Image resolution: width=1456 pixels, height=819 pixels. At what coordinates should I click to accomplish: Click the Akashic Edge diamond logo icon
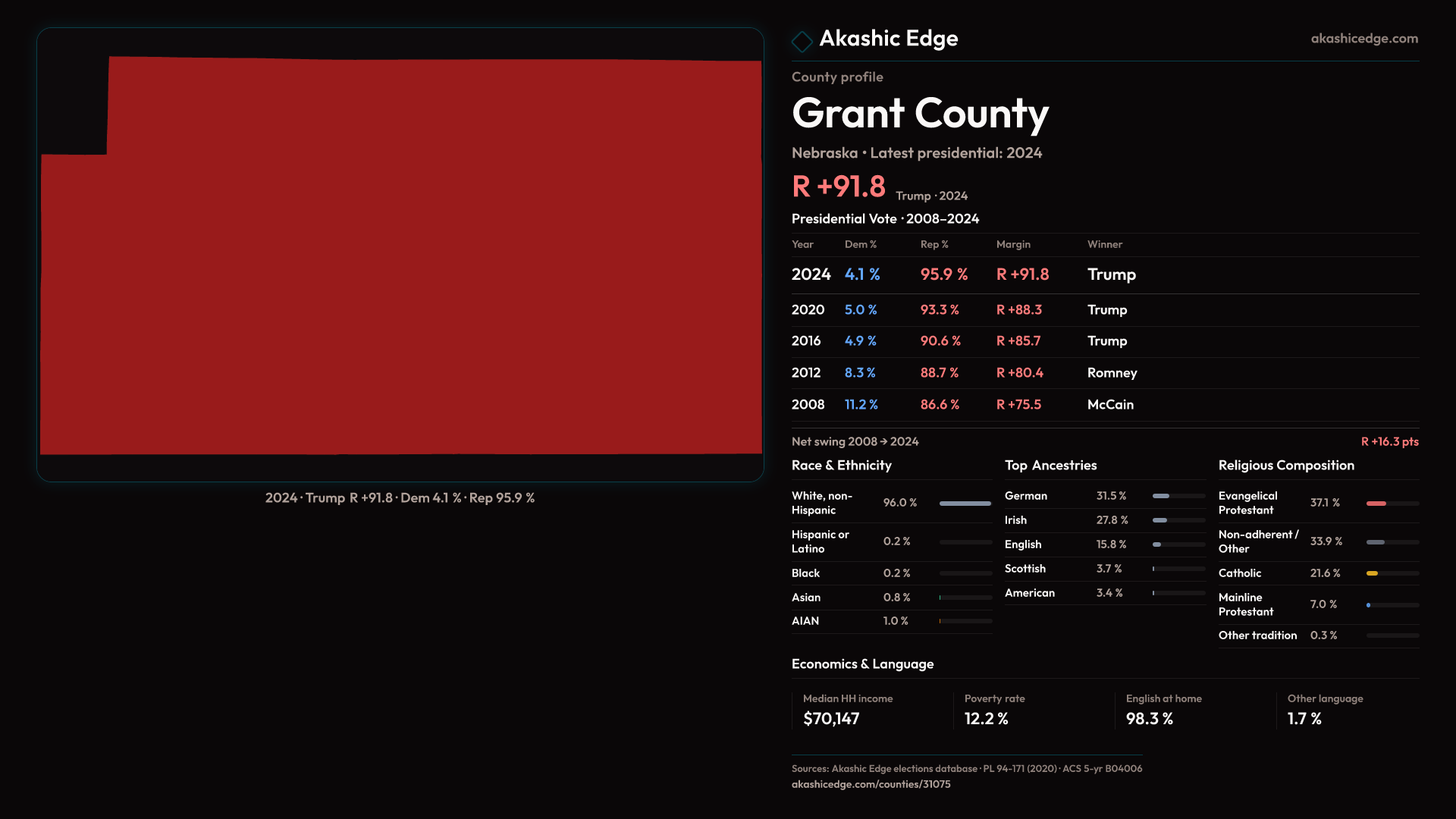coord(802,41)
